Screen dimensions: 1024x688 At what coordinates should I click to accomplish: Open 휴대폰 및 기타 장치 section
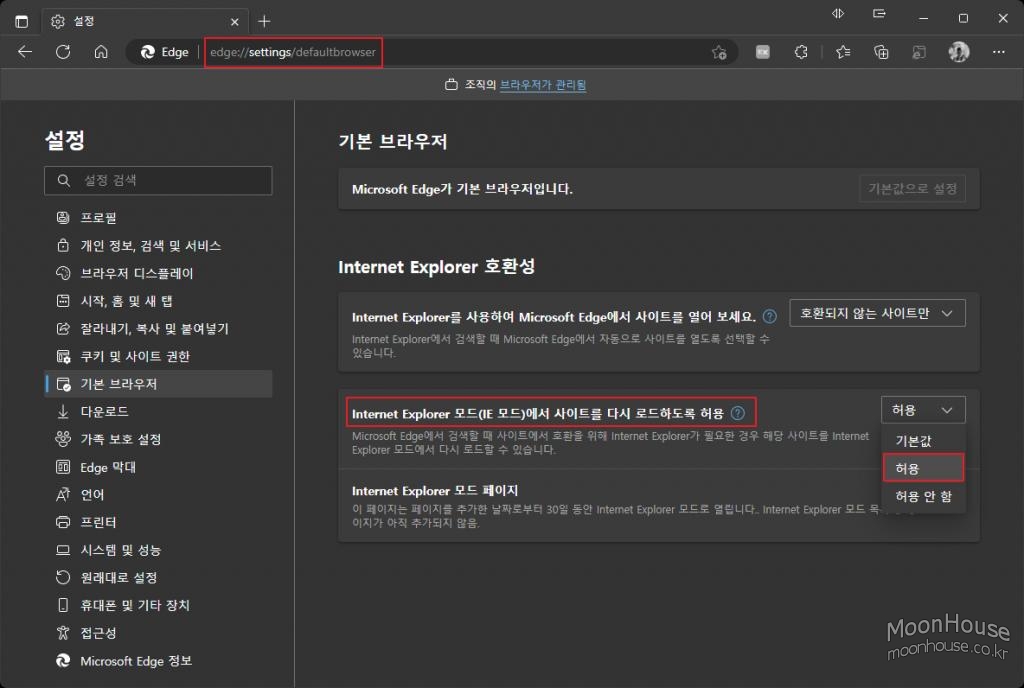pos(159,605)
